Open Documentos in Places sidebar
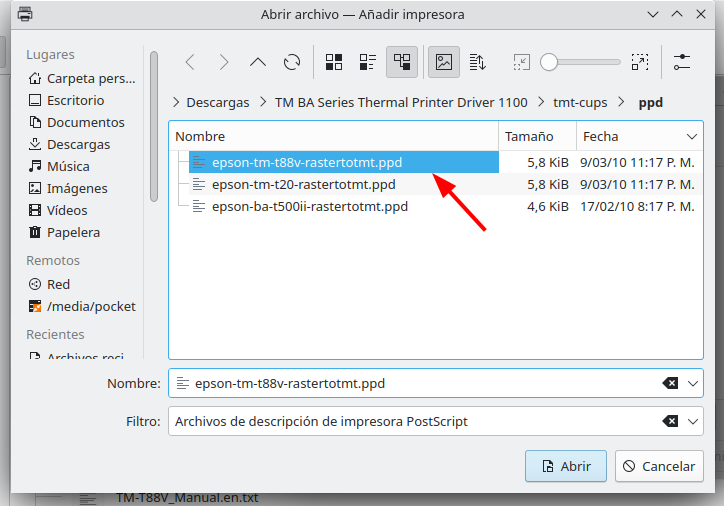Image resolution: width=724 pixels, height=506 pixels. (77, 122)
